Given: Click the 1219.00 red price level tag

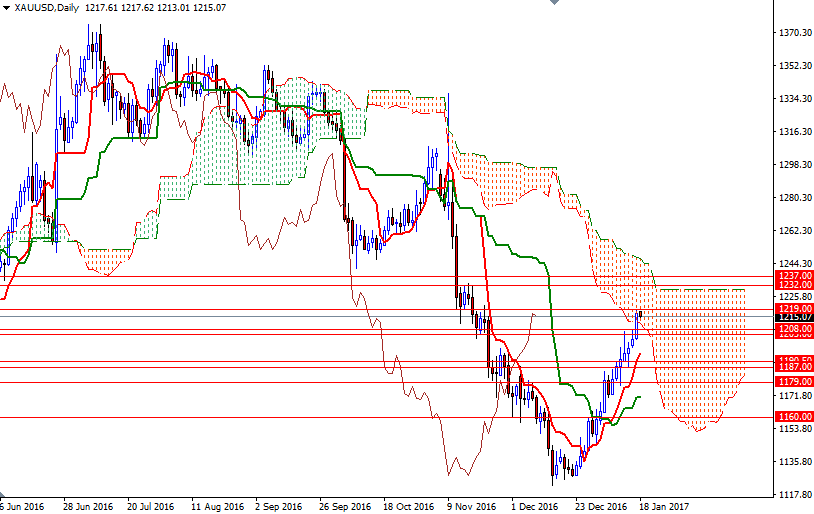Looking at the screenshot, I should pyautogui.click(x=793, y=309).
